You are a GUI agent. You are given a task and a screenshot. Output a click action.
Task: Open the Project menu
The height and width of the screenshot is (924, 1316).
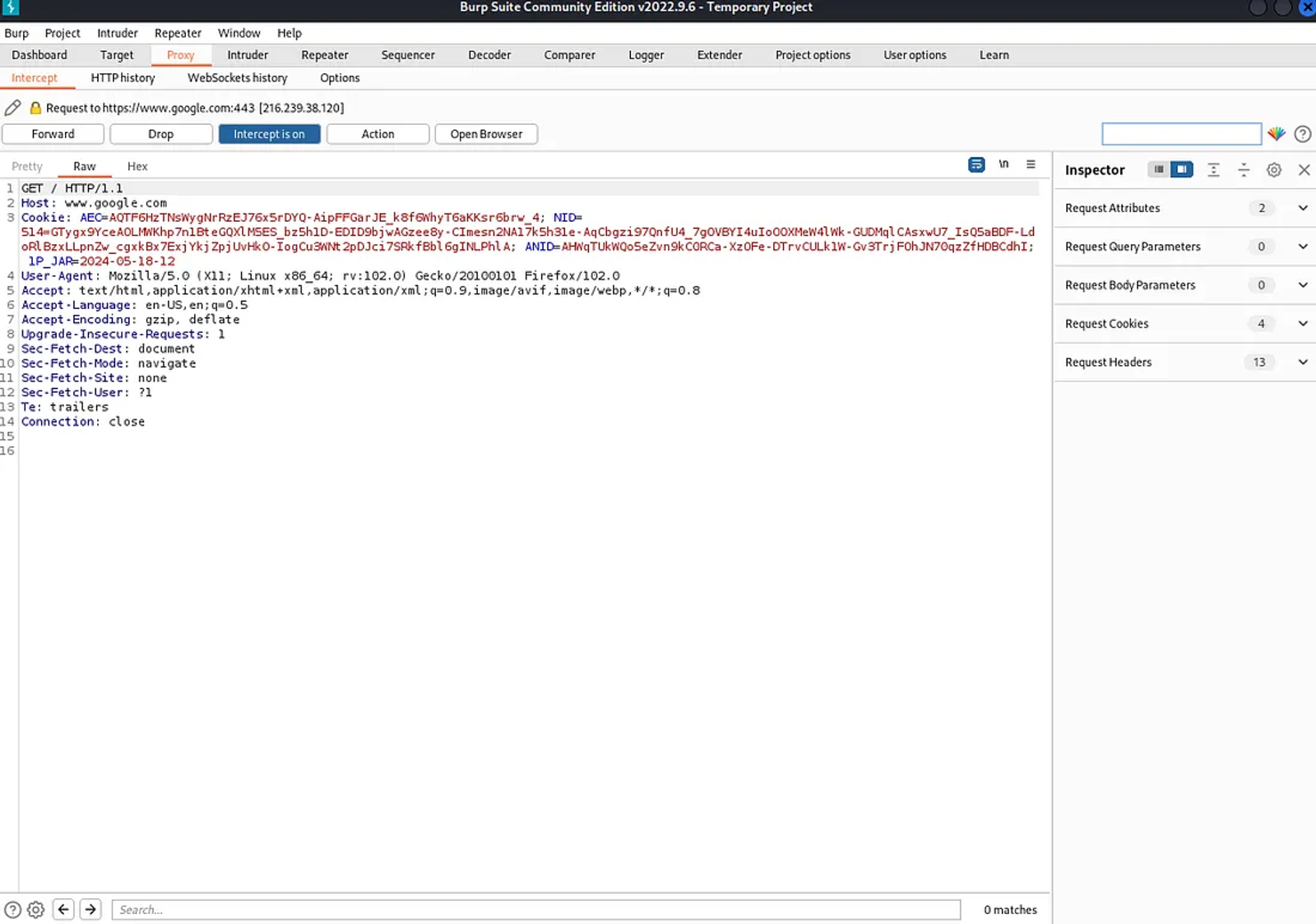click(x=63, y=33)
